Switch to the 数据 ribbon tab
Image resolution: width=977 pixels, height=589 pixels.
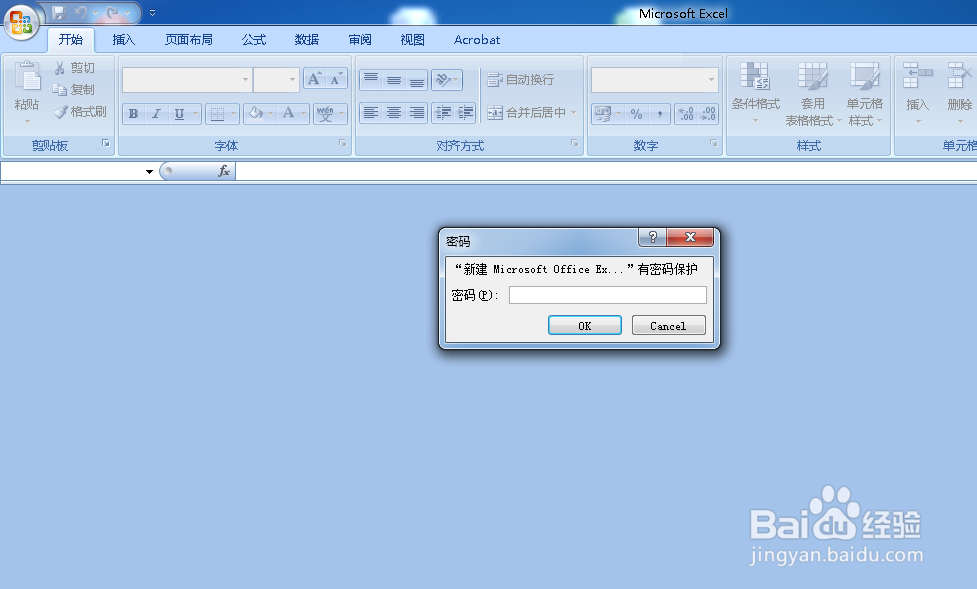coord(307,40)
